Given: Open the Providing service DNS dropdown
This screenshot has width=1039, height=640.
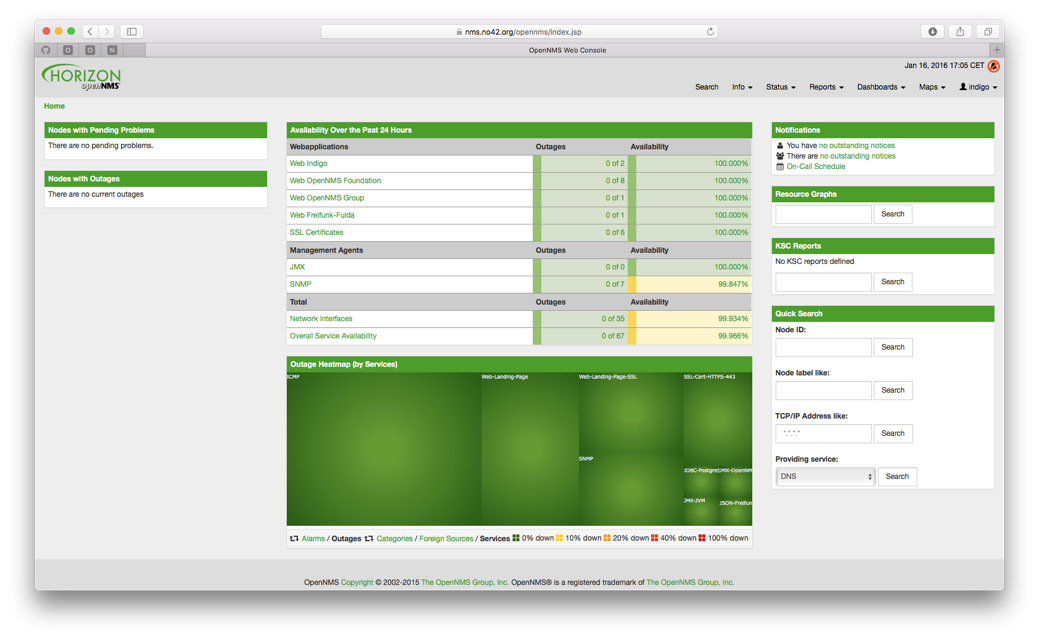Looking at the screenshot, I should coord(825,477).
